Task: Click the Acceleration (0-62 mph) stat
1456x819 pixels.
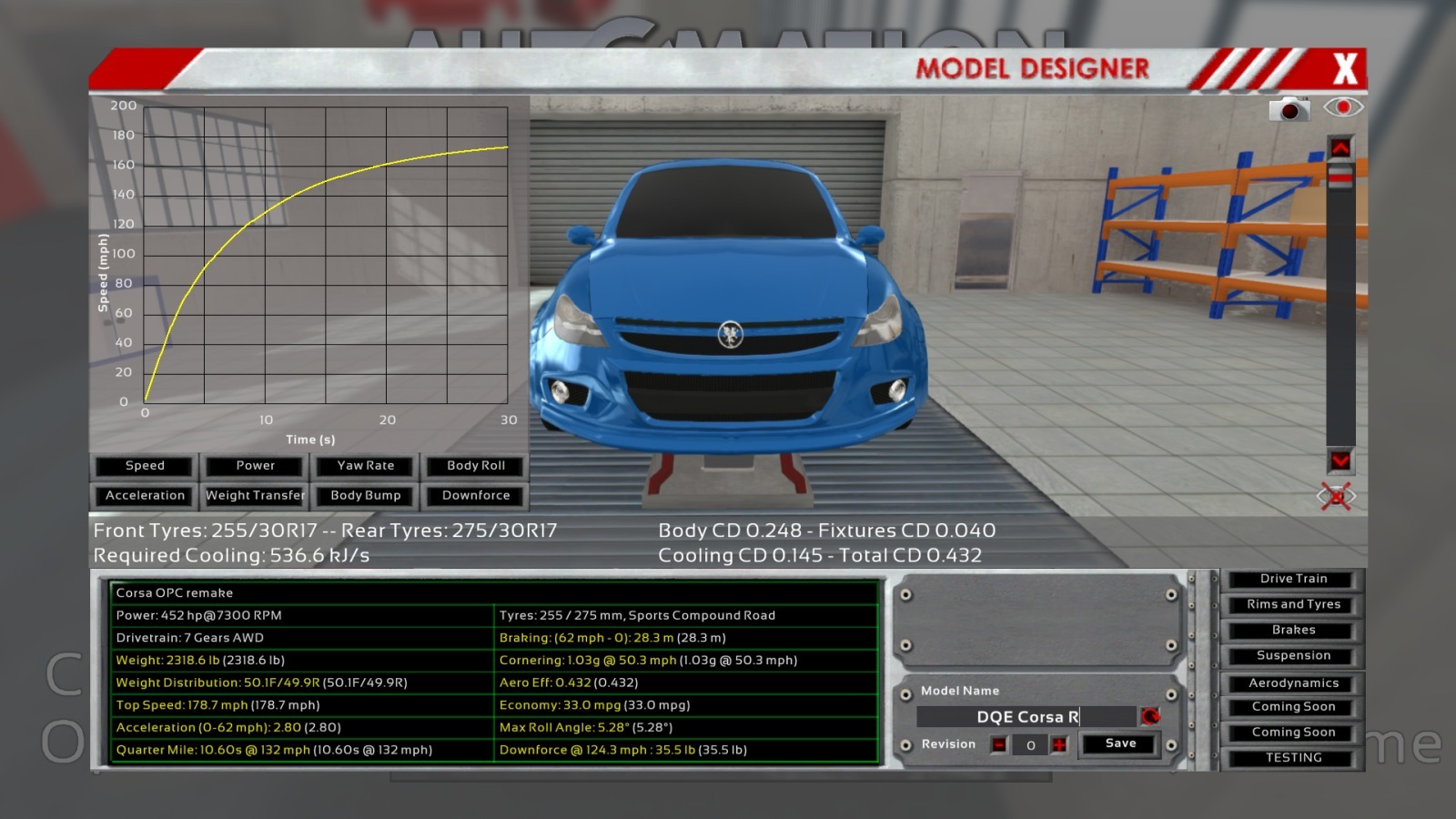Action: (228, 728)
